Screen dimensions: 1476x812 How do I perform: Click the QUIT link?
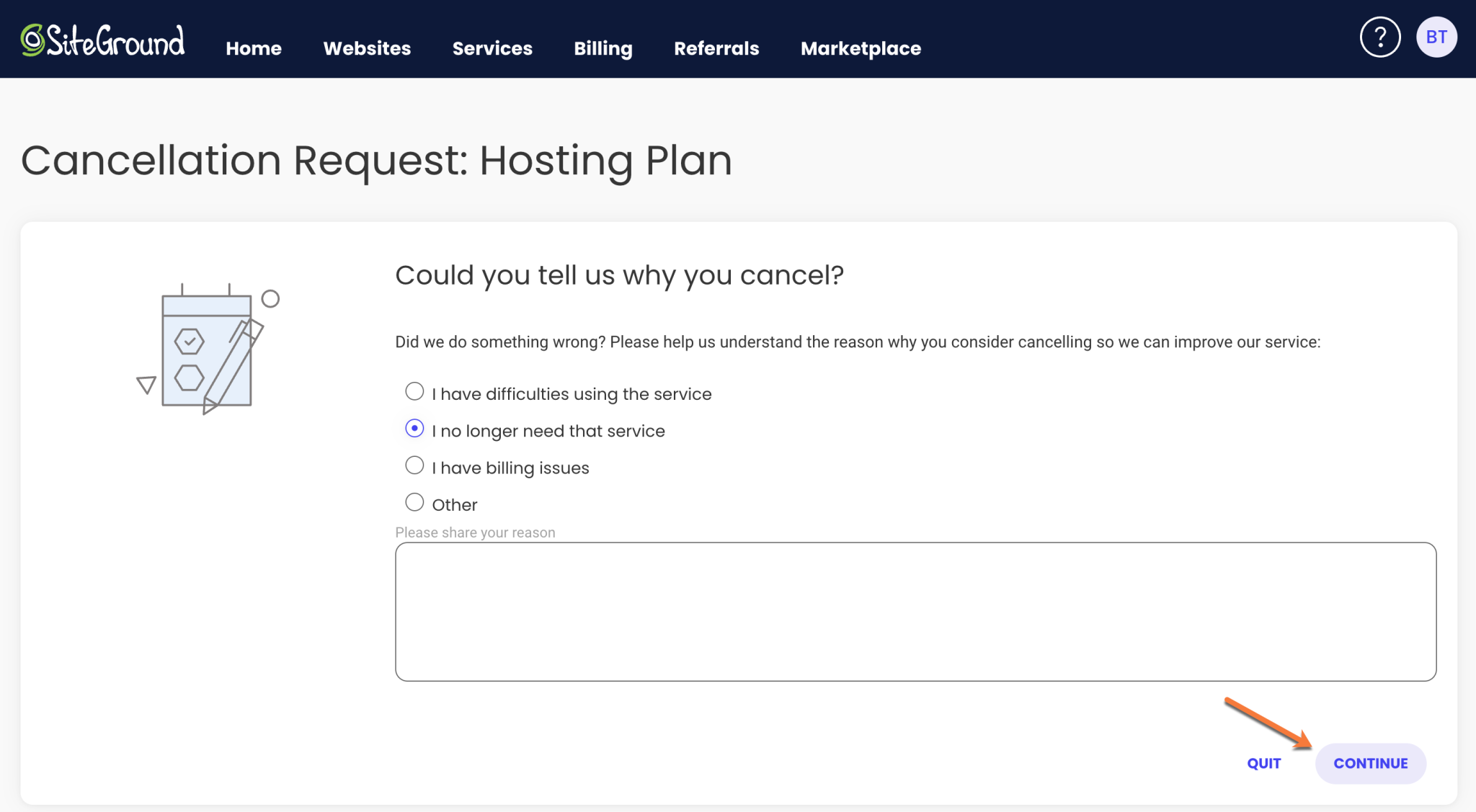click(x=1265, y=763)
